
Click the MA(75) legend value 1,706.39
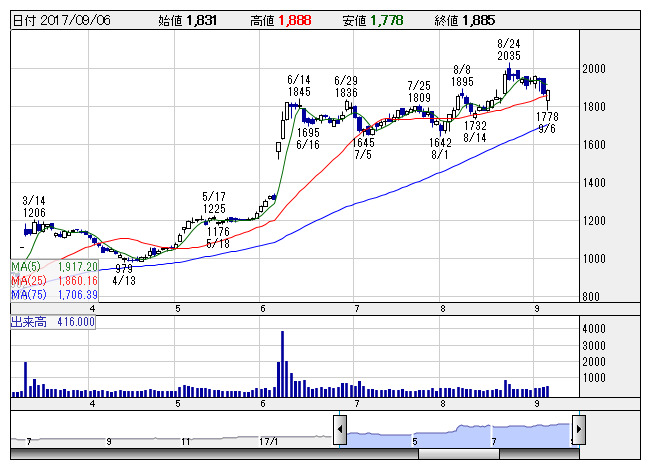click(77, 295)
